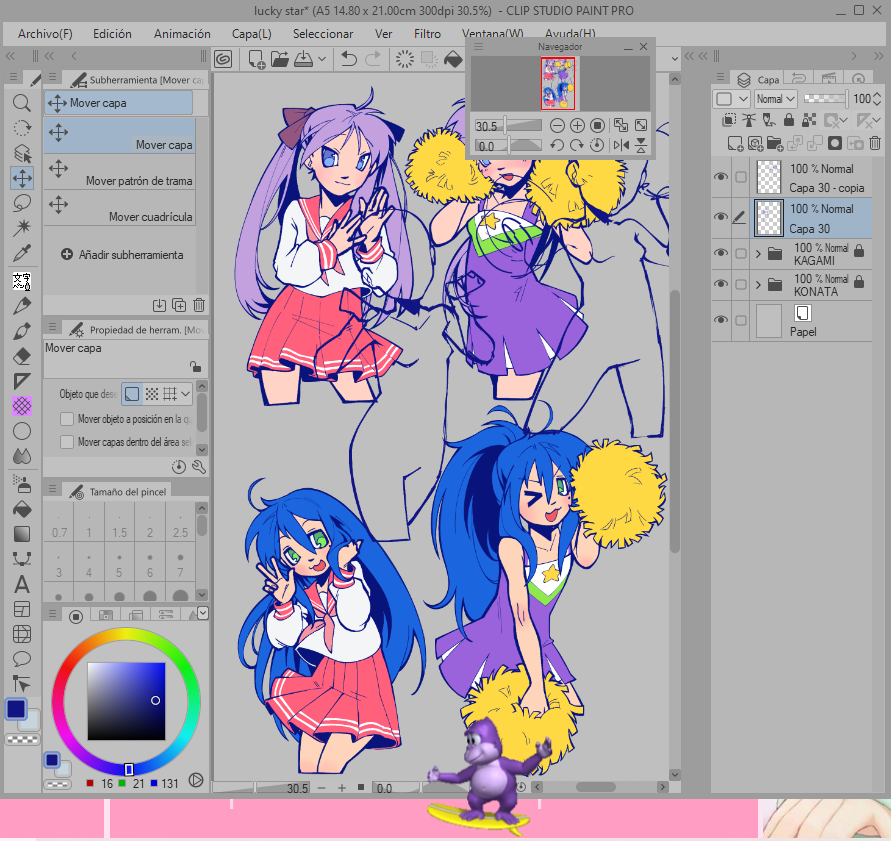891x841 pixels.
Task: Click the main dark blue drawing color swatch
Action: click(16, 709)
